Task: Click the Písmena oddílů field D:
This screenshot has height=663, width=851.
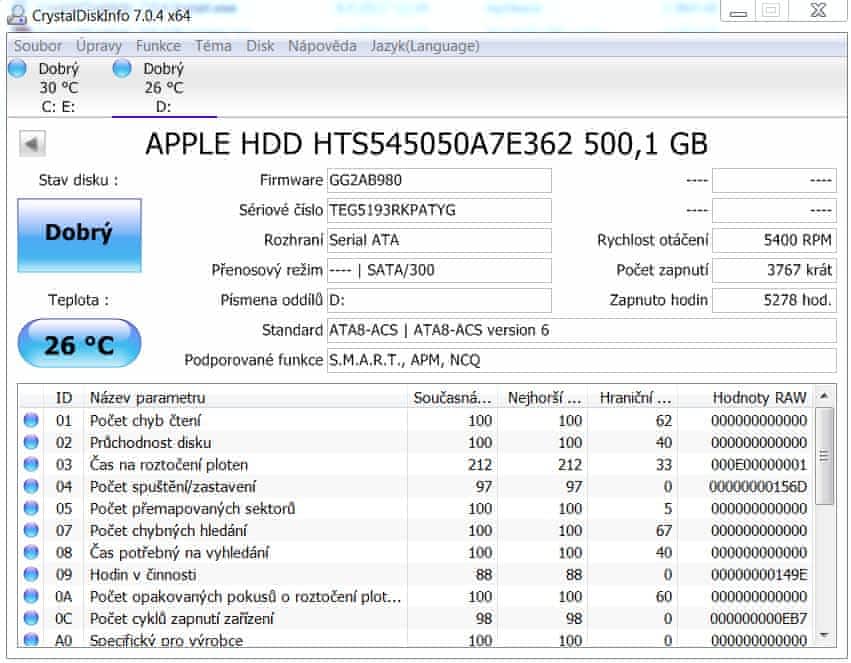Action: (439, 299)
